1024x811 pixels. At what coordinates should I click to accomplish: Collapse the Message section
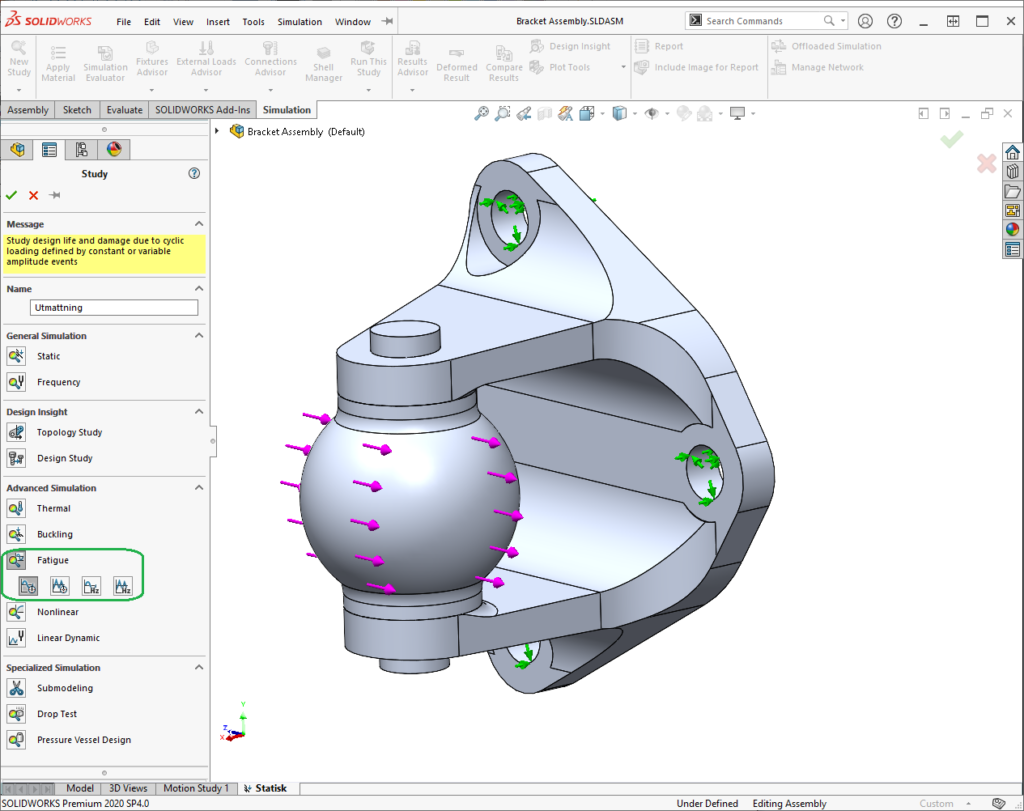pyautogui.click(x=198, y=224)
